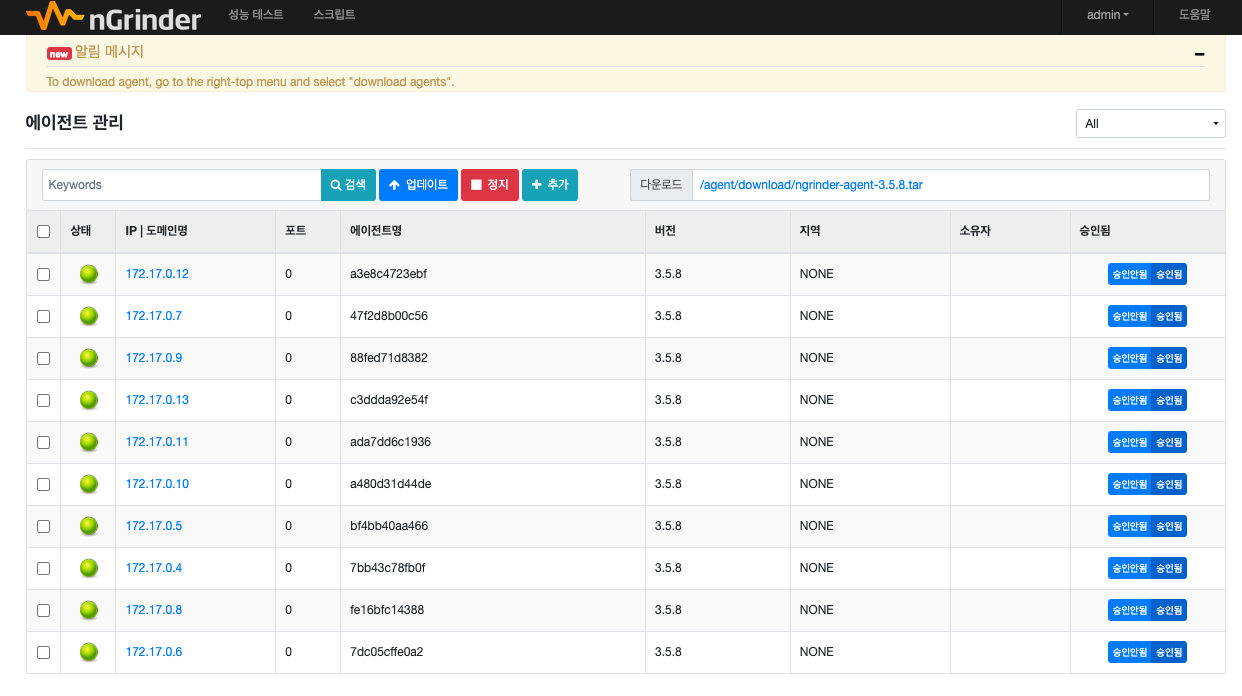
Task: Set agent a3e8c4723ebf to 승인안됨
Action: point(1130,274)
